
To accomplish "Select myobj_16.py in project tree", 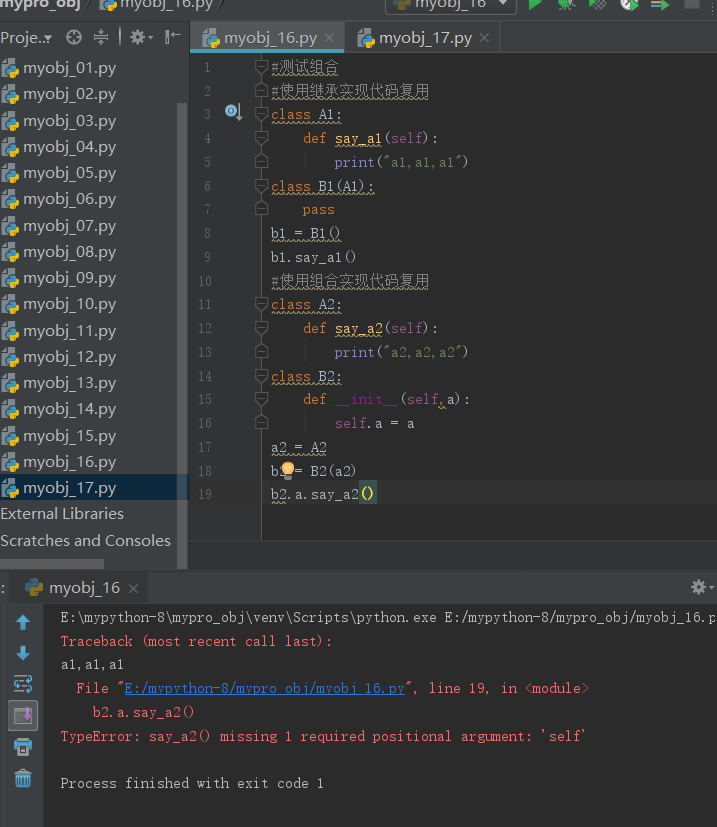I will tap(69, 462).
